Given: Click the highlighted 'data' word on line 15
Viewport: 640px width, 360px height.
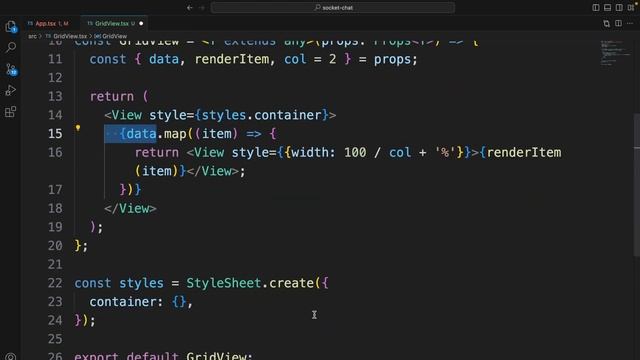Looking at the screenshot, I should (x=141, y=133).
